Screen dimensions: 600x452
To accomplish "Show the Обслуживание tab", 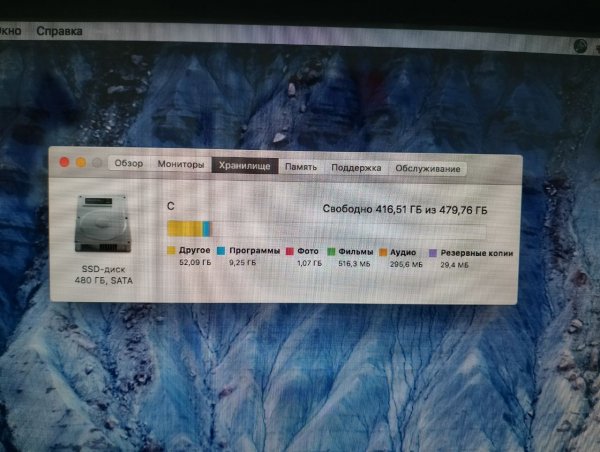I will pos(427,169).
